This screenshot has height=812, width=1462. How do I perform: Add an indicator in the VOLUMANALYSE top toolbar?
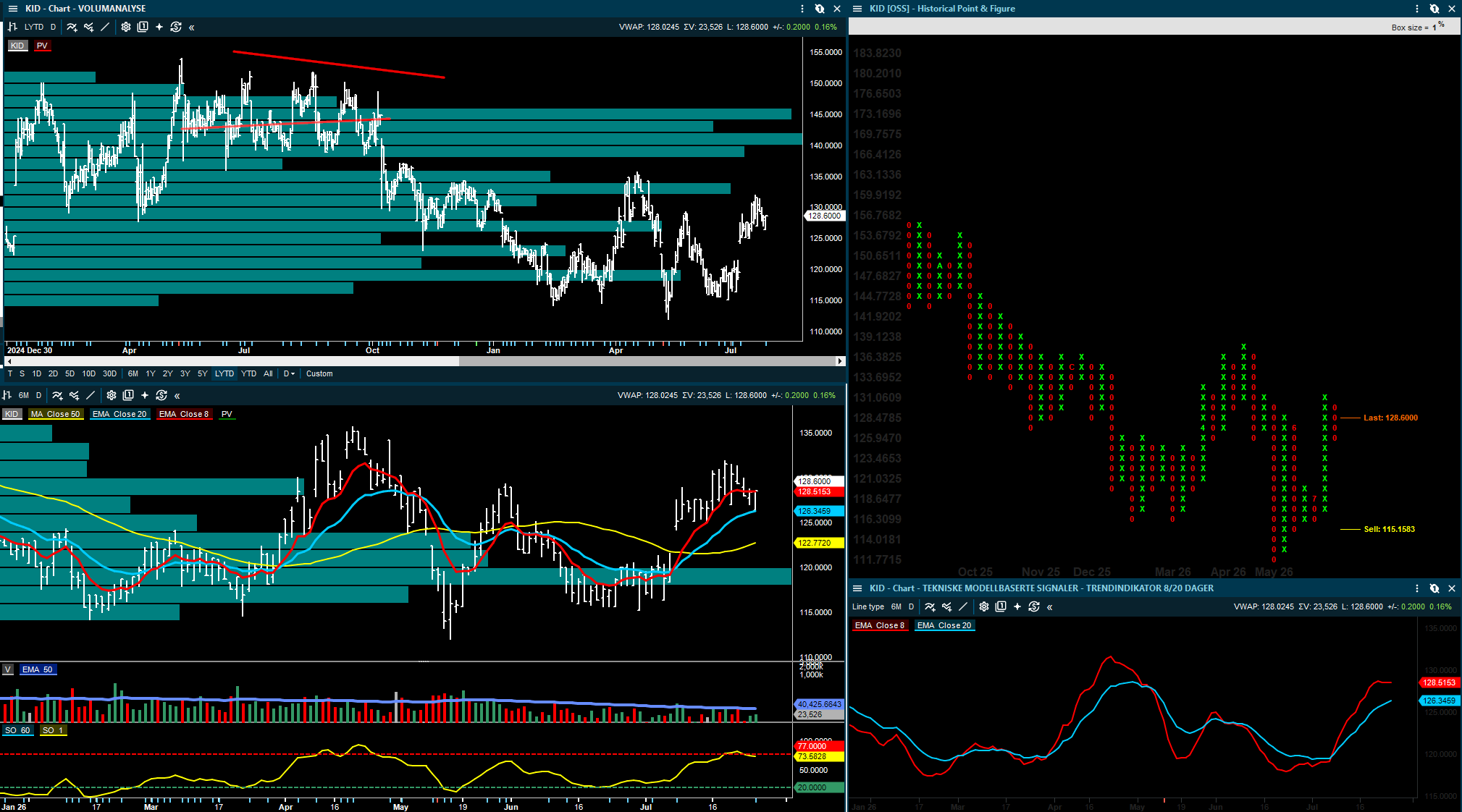pyautogui.click(x=72, y=27)
